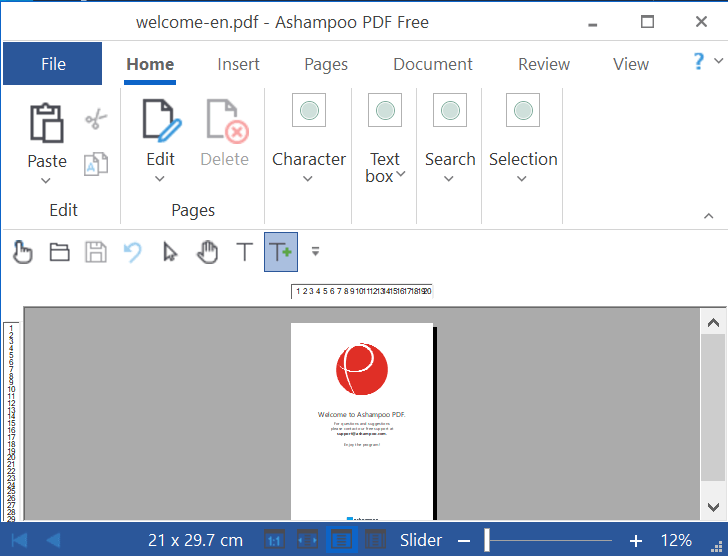The height and width of the screenshot is (556, 728).
Task: Select the Hand pan tool
Action: tap(207, 252)
